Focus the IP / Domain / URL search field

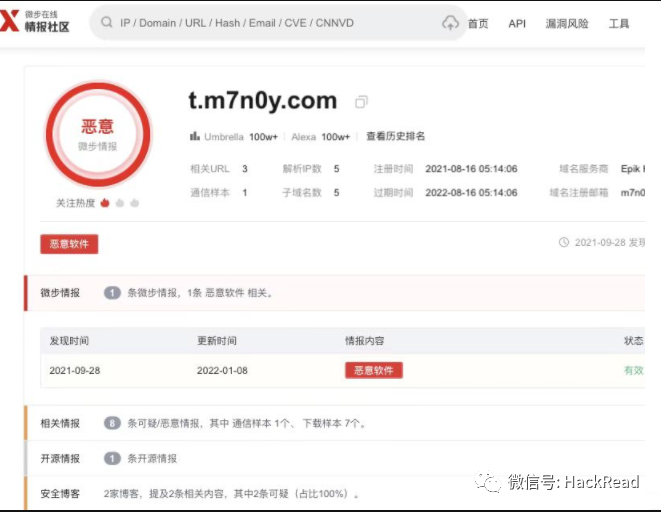pos(278,23)
